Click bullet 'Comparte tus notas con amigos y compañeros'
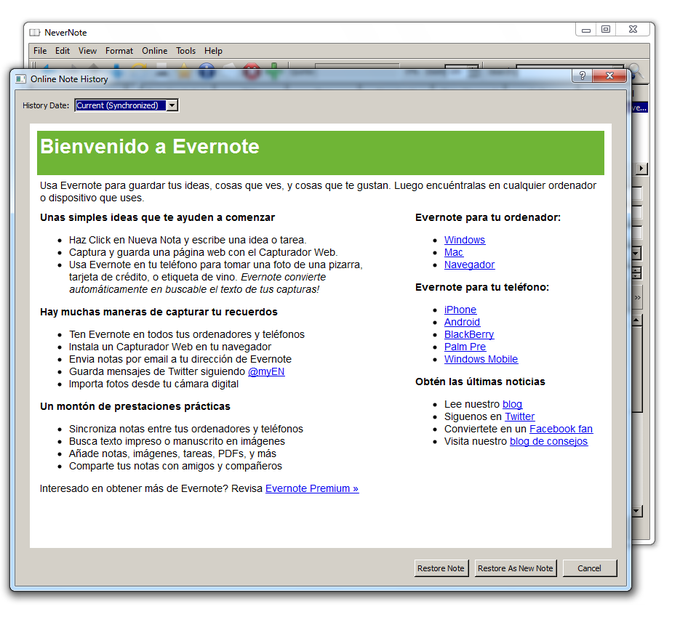Viewport: 680px width, 617px height. (175, 466)
